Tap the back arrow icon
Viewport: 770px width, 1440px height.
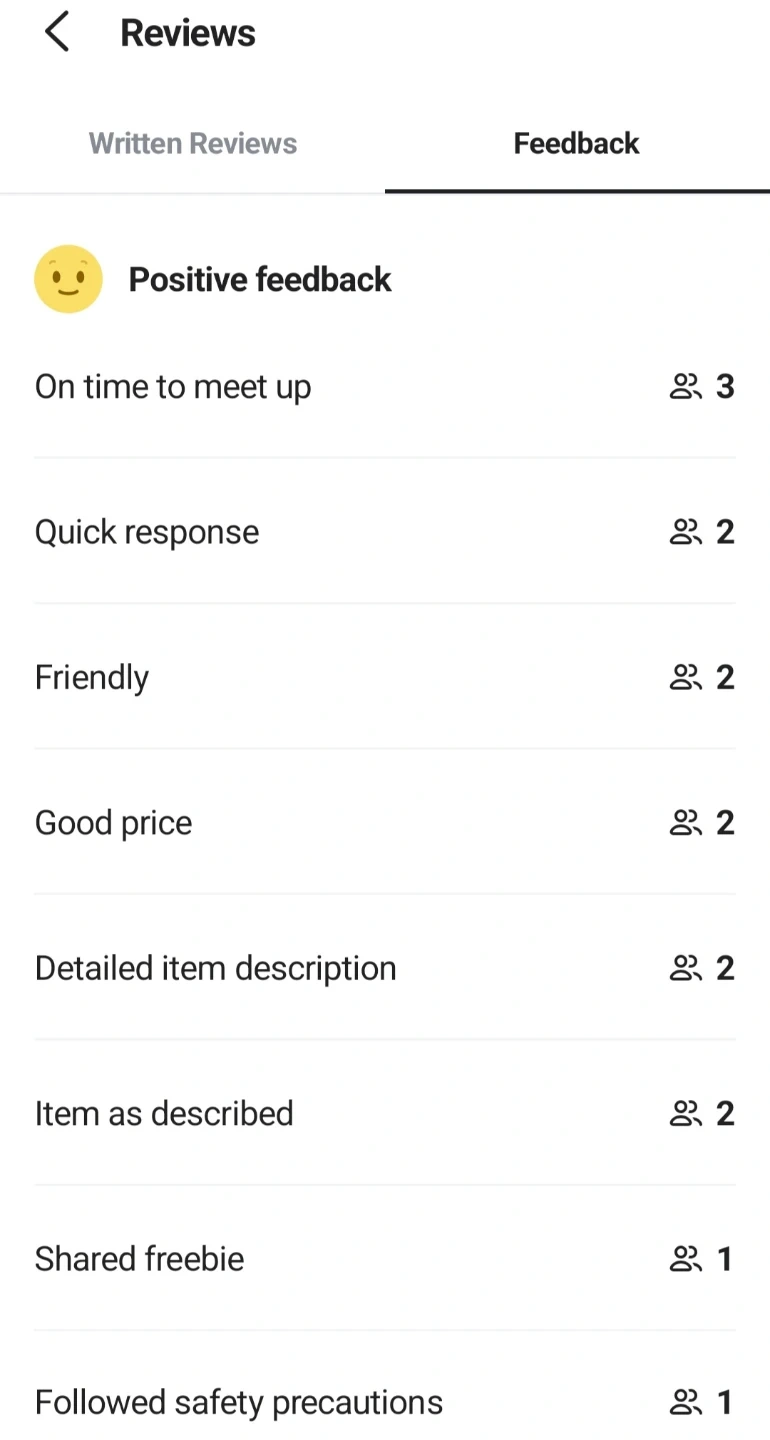point(57,33)
